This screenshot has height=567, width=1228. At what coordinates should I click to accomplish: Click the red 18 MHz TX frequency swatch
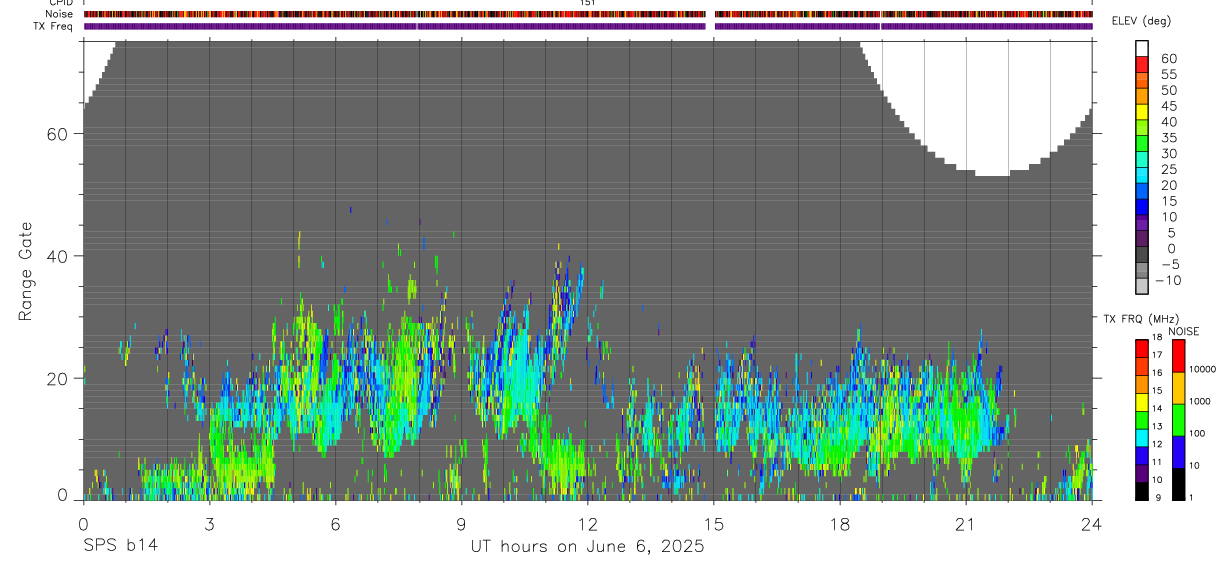tap(1142, 348)
